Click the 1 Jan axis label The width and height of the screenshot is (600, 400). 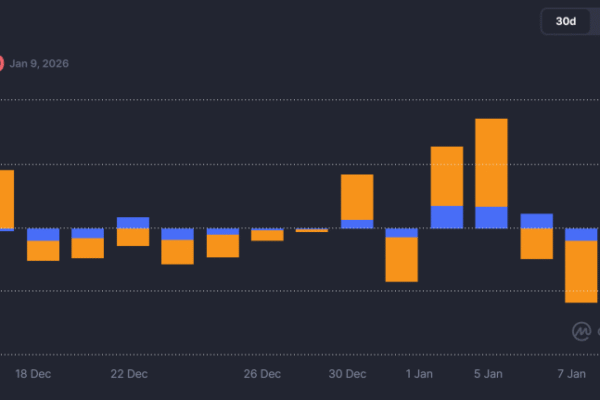tap(419, 374)
